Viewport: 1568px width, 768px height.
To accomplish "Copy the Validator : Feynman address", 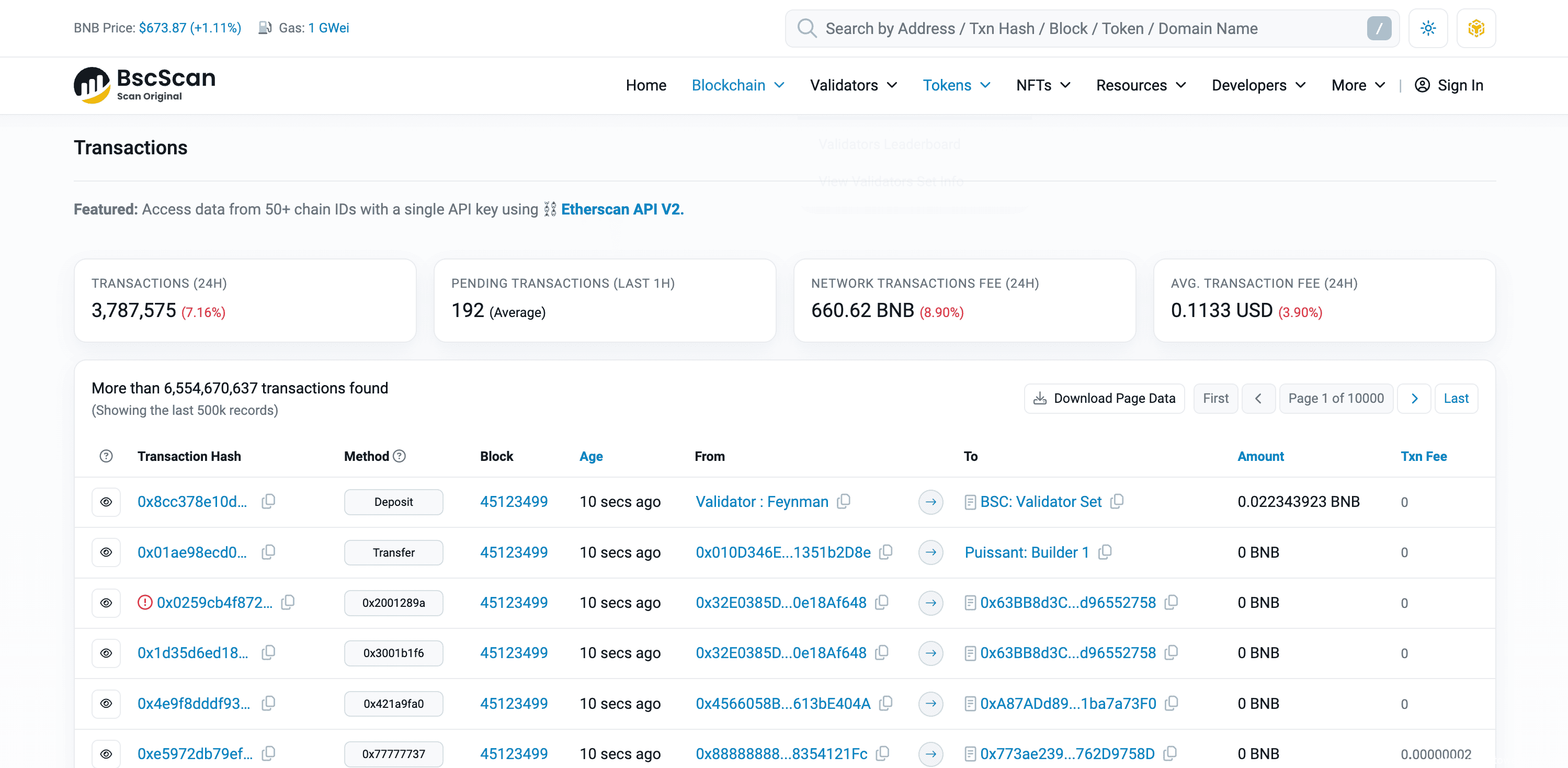I will click(x=843, y=501).
